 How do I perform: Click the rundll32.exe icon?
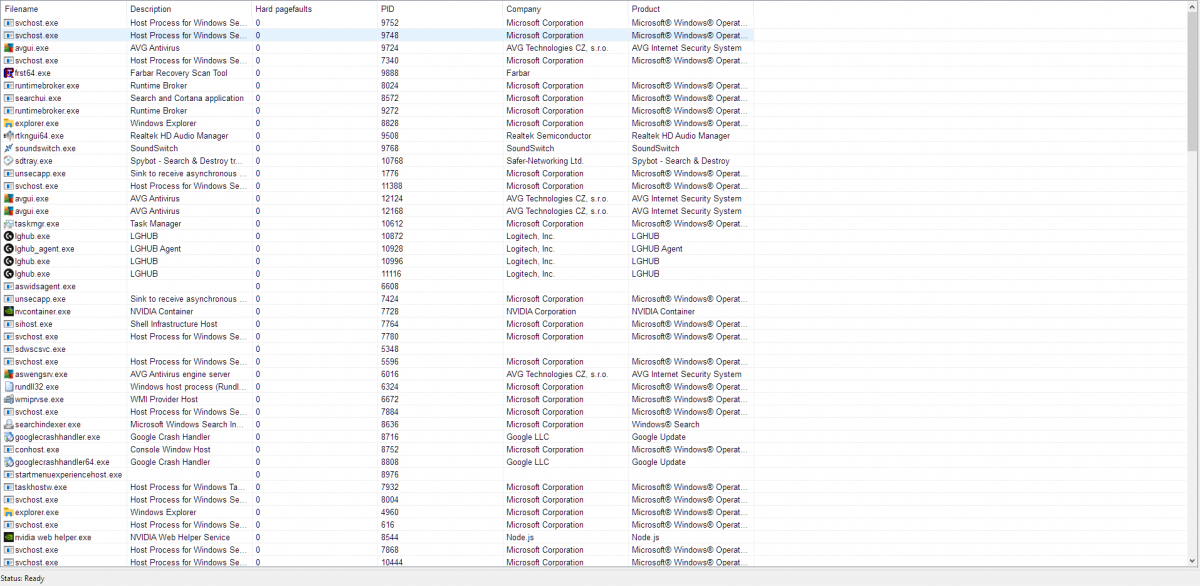tap(9, 387)
